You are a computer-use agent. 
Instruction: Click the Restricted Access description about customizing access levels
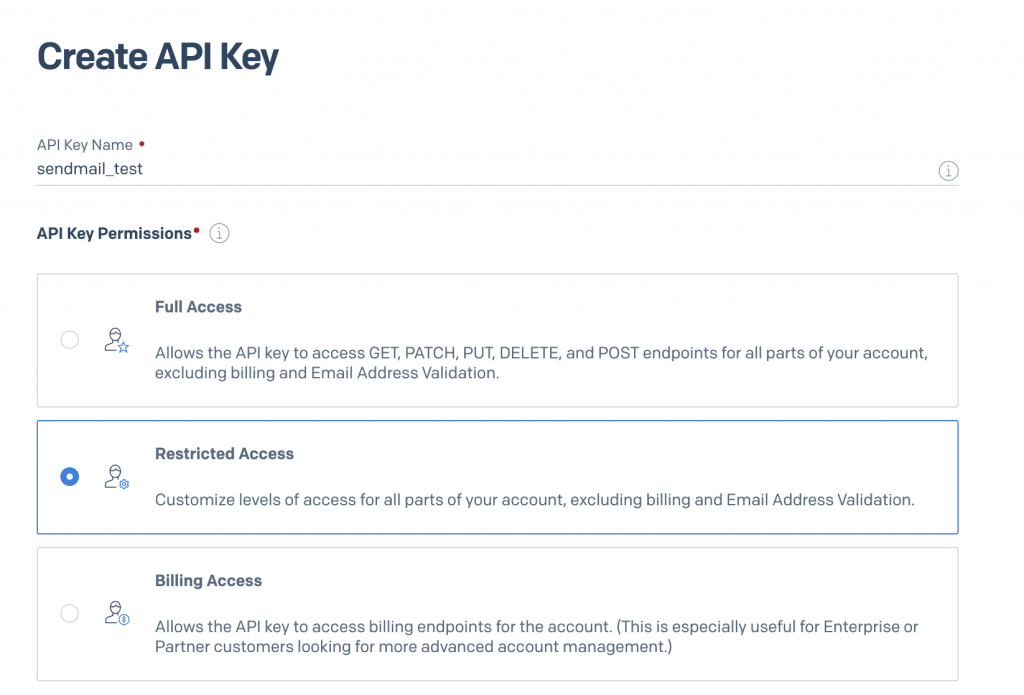coord(534,499)
